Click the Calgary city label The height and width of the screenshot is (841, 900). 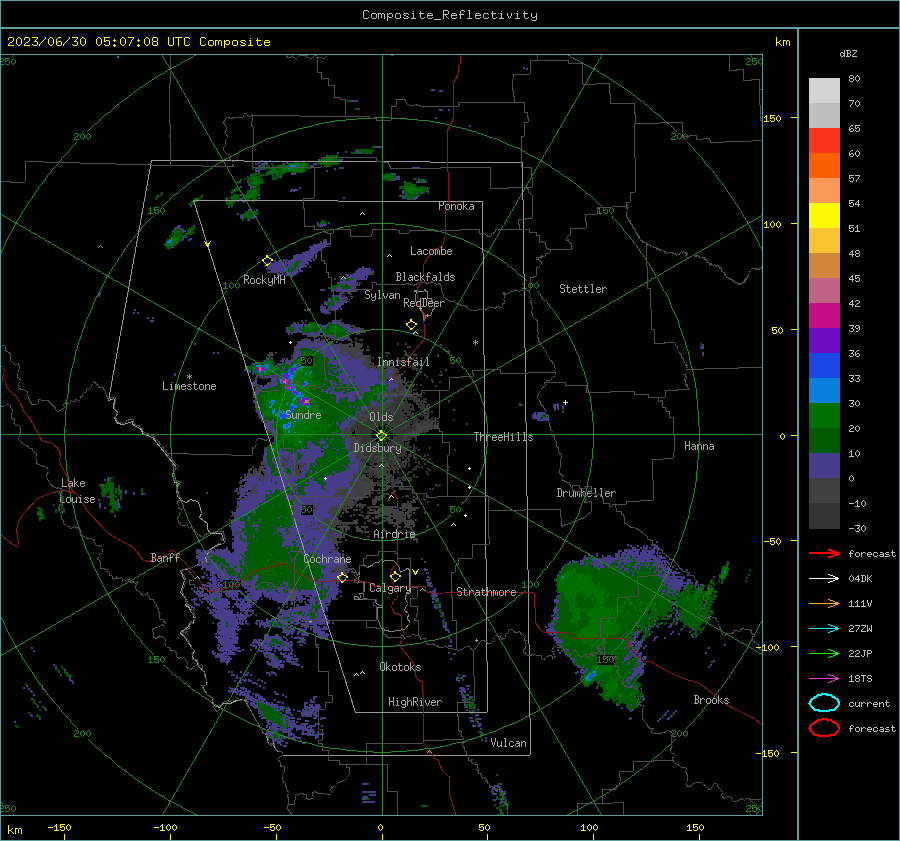click(x=390, y=588)
